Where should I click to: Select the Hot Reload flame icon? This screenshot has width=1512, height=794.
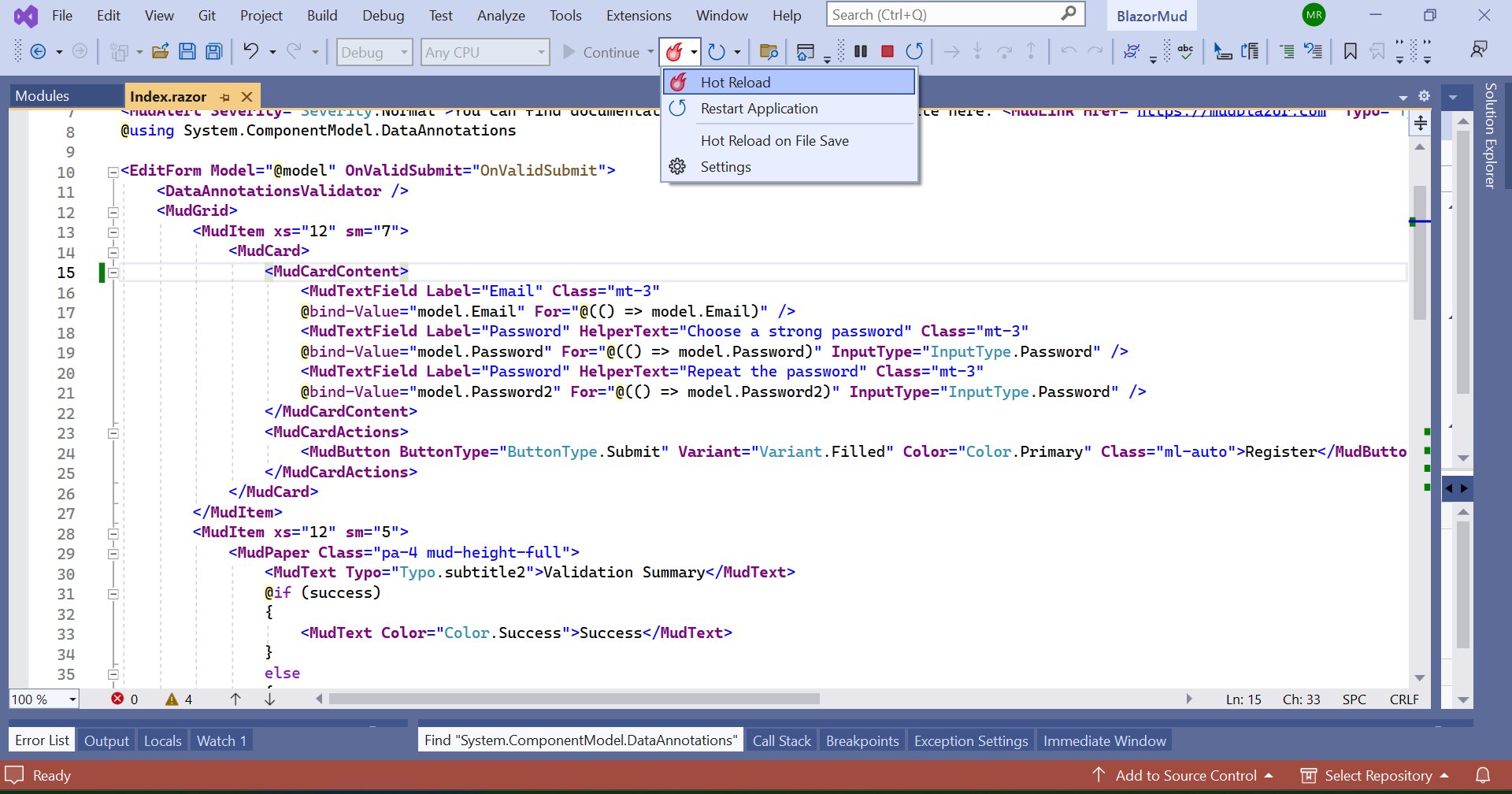click(676, 52)
